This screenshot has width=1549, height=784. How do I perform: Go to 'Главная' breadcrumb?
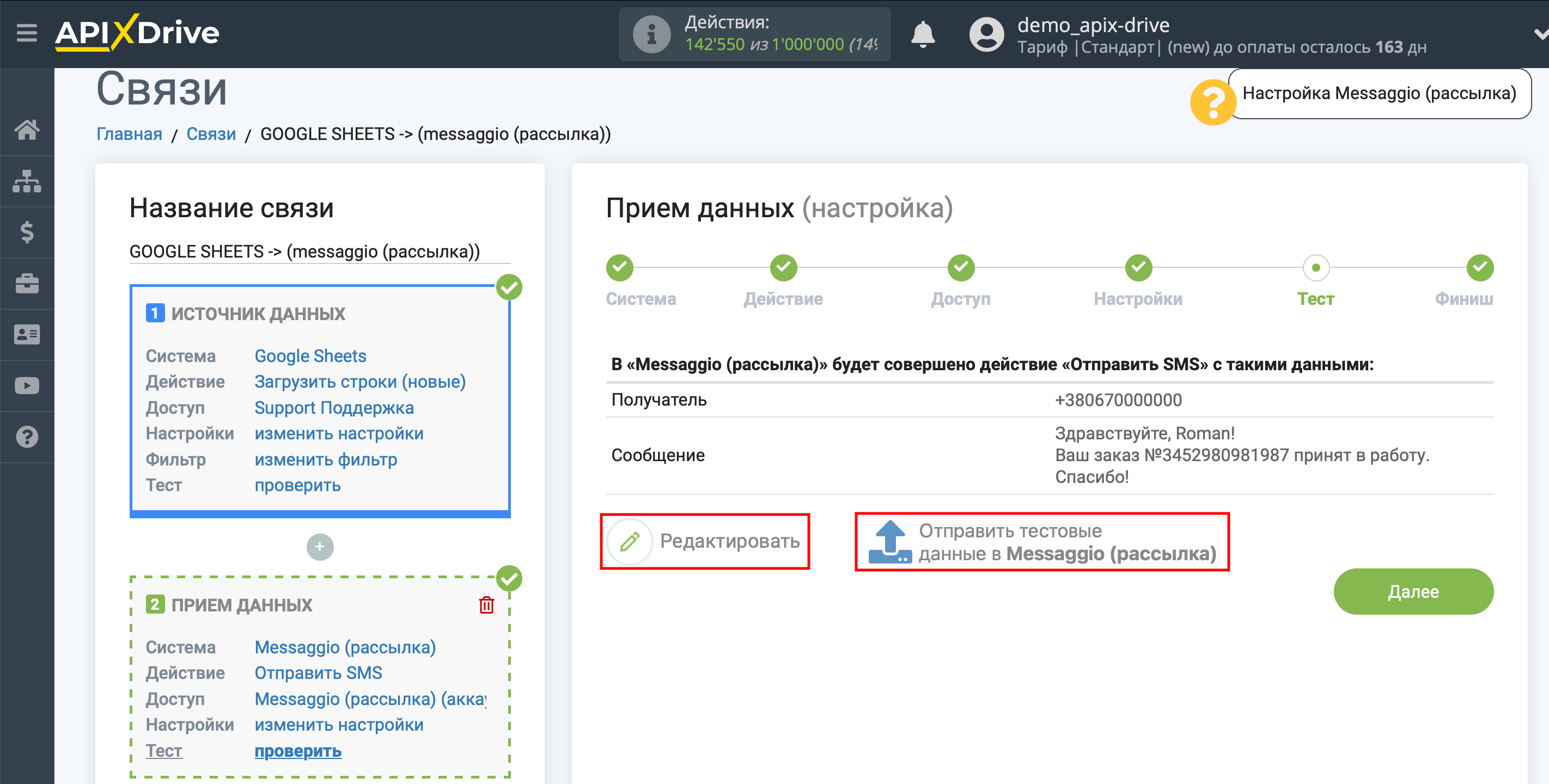tap(129, 134)
